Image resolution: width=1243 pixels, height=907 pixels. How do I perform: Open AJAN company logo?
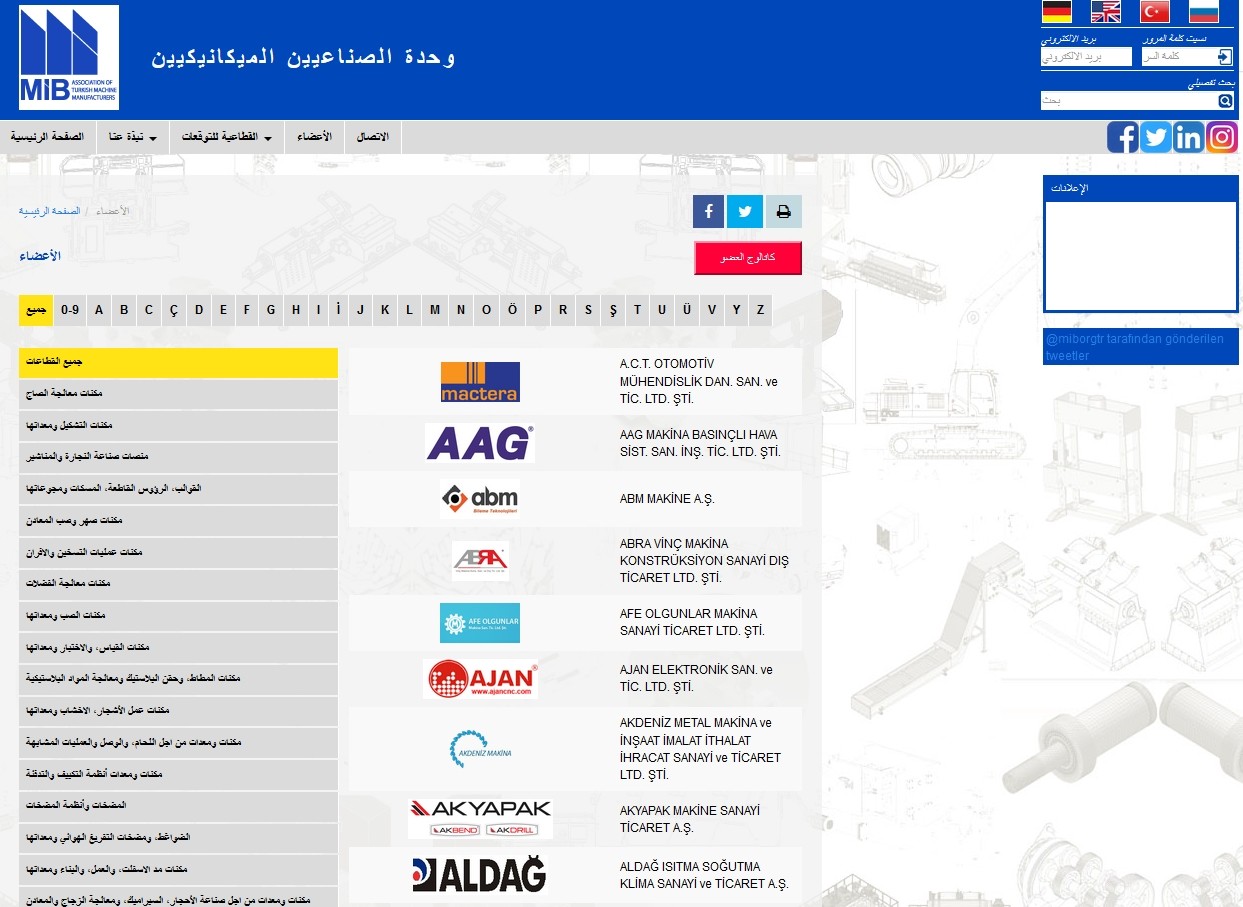[480, 679]
